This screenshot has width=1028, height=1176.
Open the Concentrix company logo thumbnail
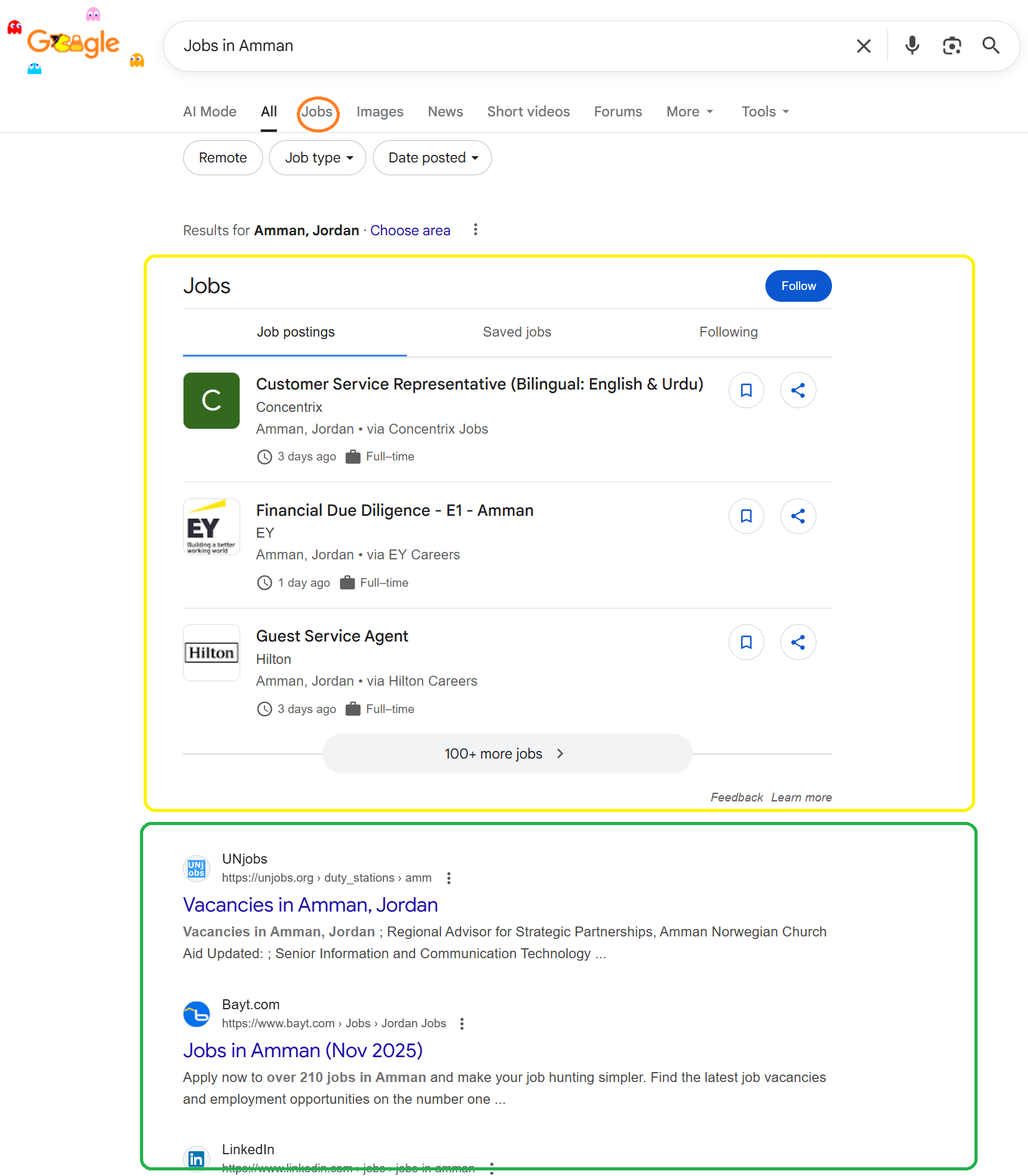212,401
